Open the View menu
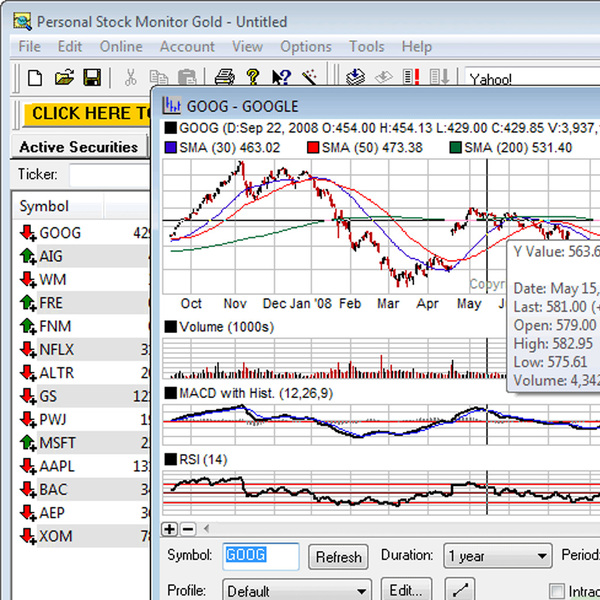Viewport: 600px width, 600px height. coord(247,47)
